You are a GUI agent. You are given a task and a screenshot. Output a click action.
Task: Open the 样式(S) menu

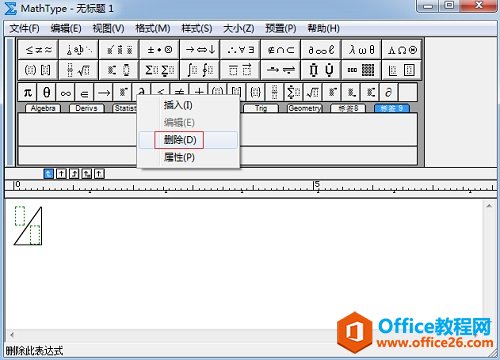tap(197, 28)
